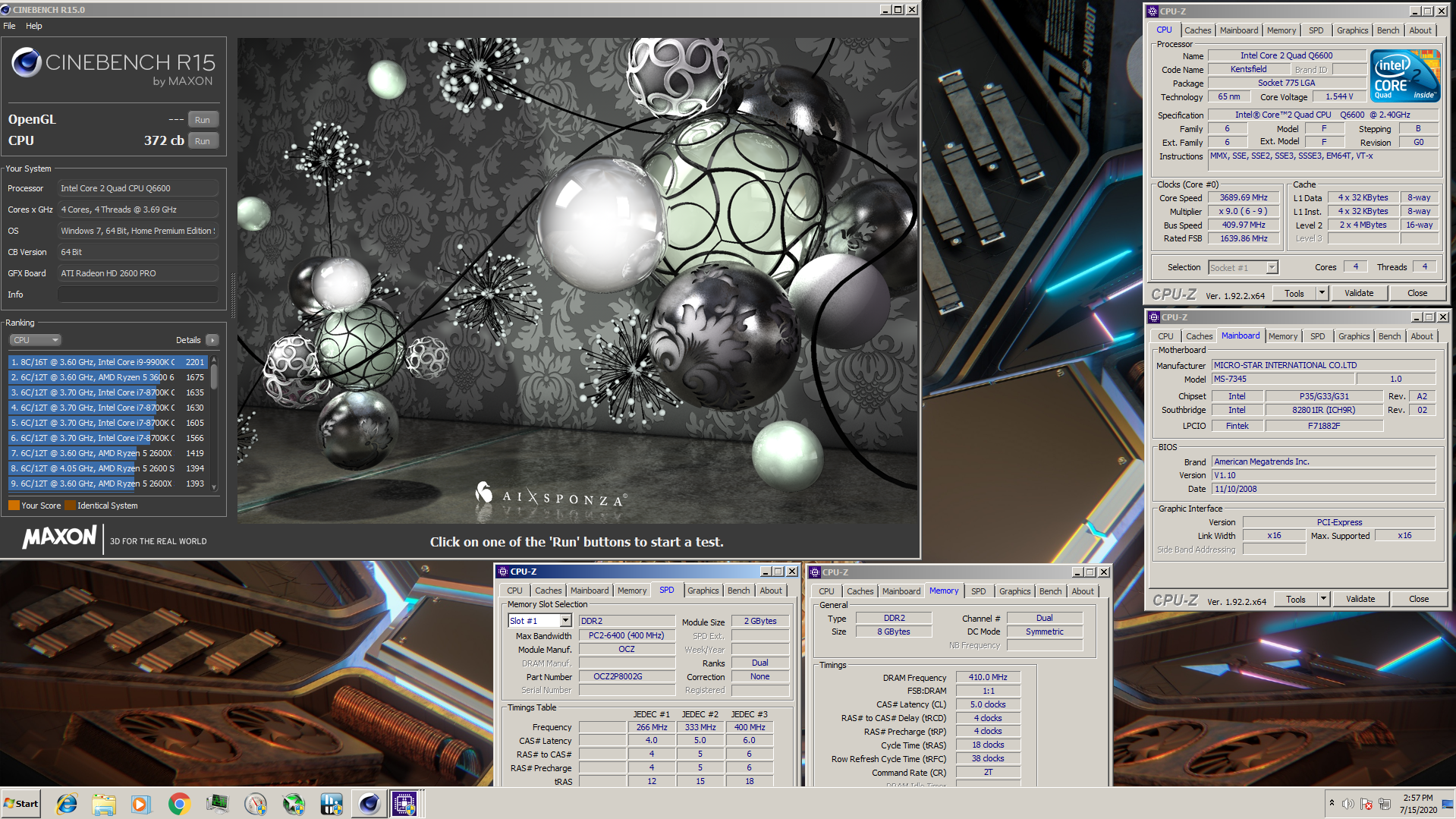Open Bench tab in Mainboard CPU-Z window
This screenshot has width=1456, height=819.
click(x=1389, y=336)
